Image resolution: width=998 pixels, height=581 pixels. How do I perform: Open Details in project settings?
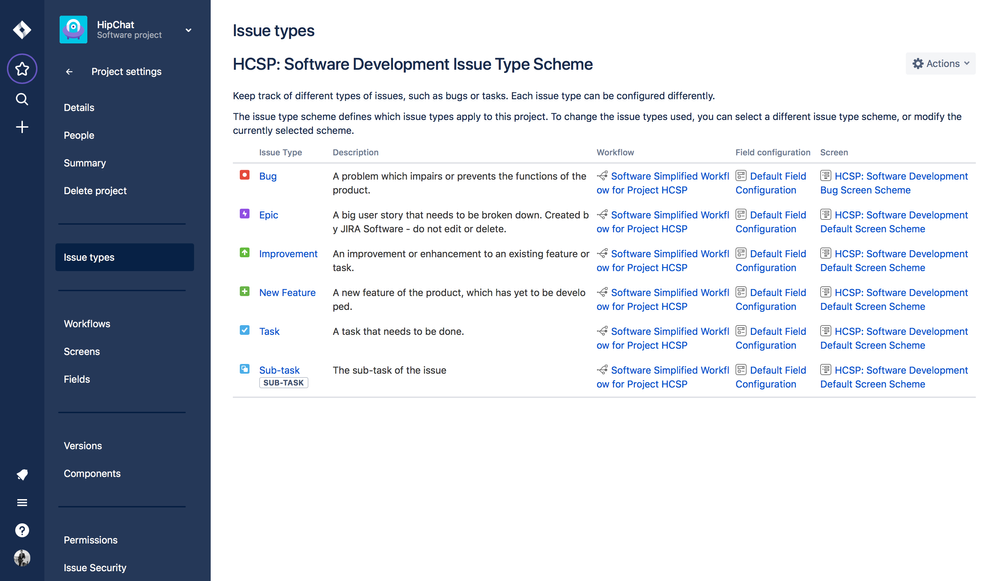pyautogui.click(x=79, y=108)
